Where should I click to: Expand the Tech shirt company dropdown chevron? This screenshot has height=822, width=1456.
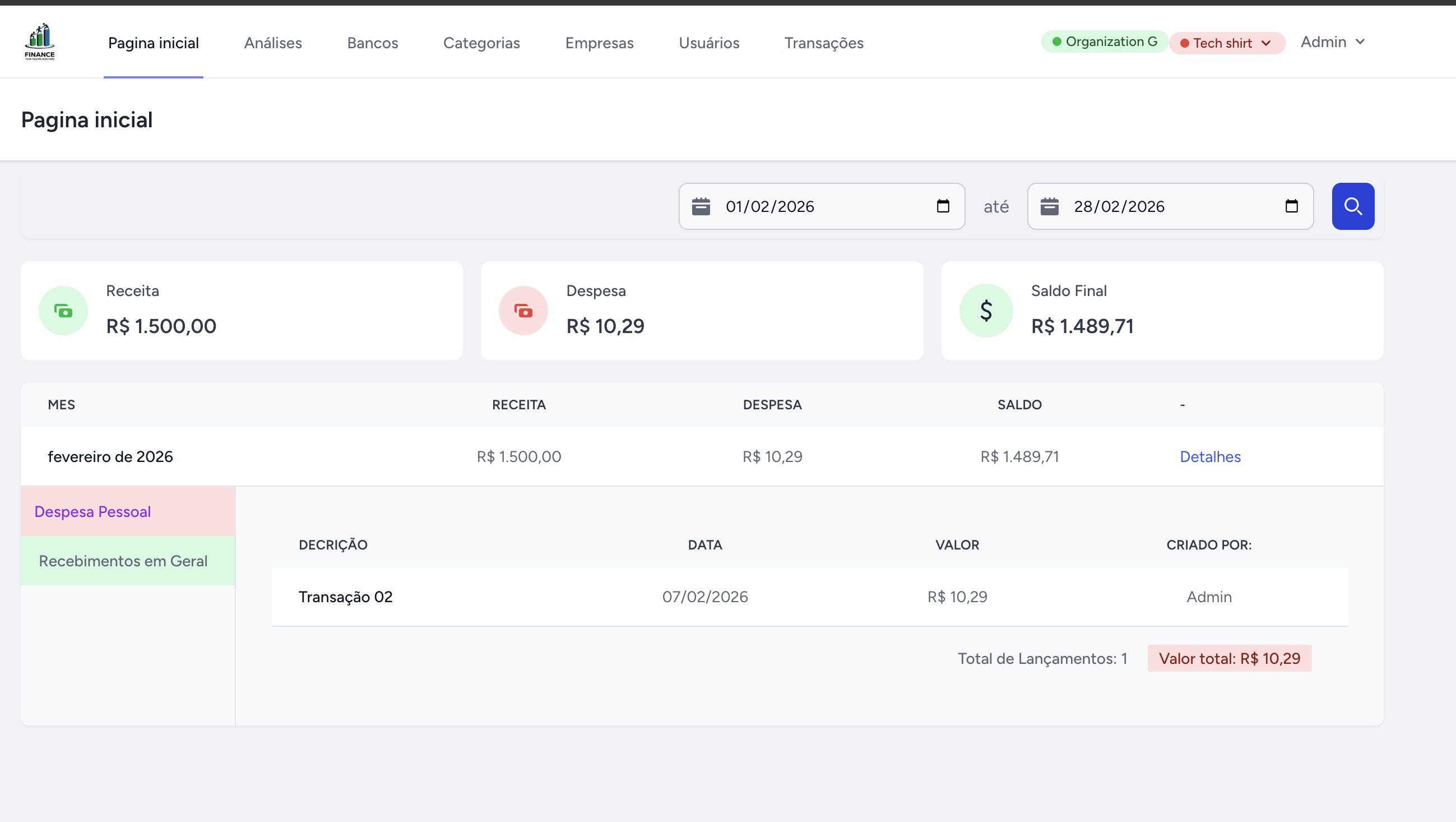[1266, 43]
